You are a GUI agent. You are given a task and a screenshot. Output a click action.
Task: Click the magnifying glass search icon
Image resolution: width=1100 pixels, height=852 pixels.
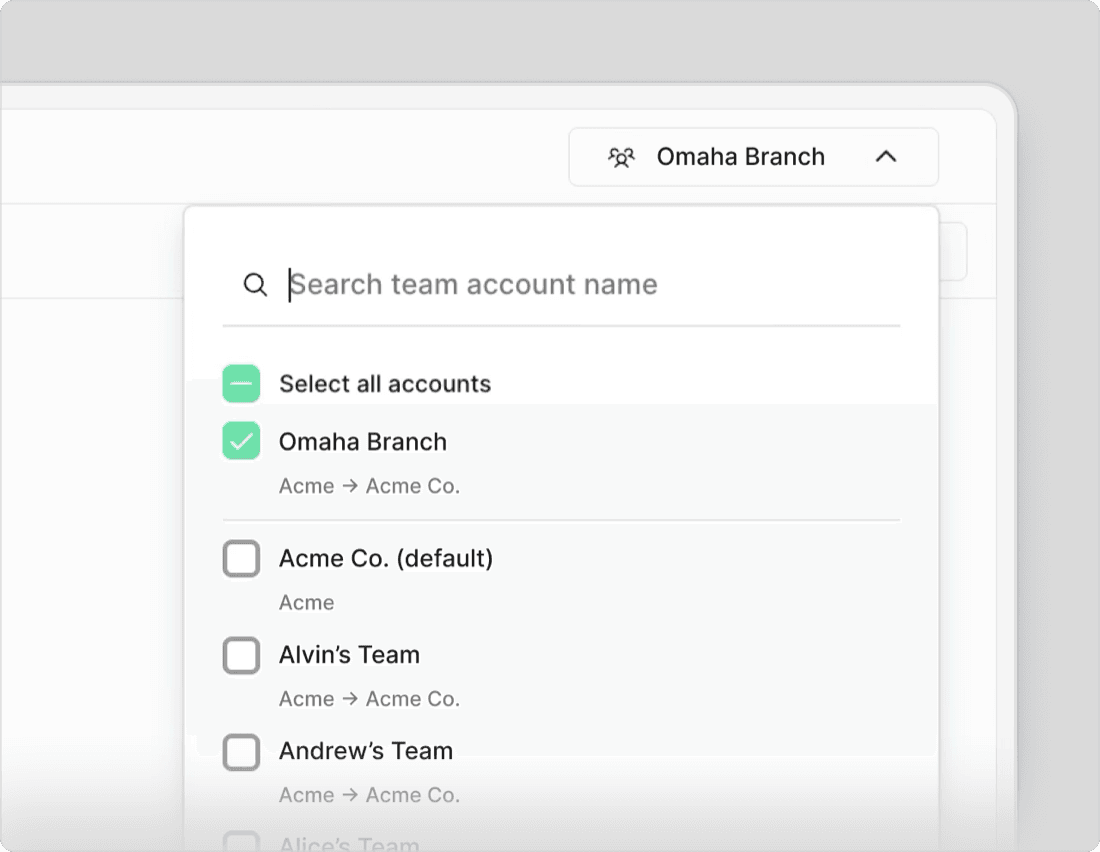pos(255,284)
